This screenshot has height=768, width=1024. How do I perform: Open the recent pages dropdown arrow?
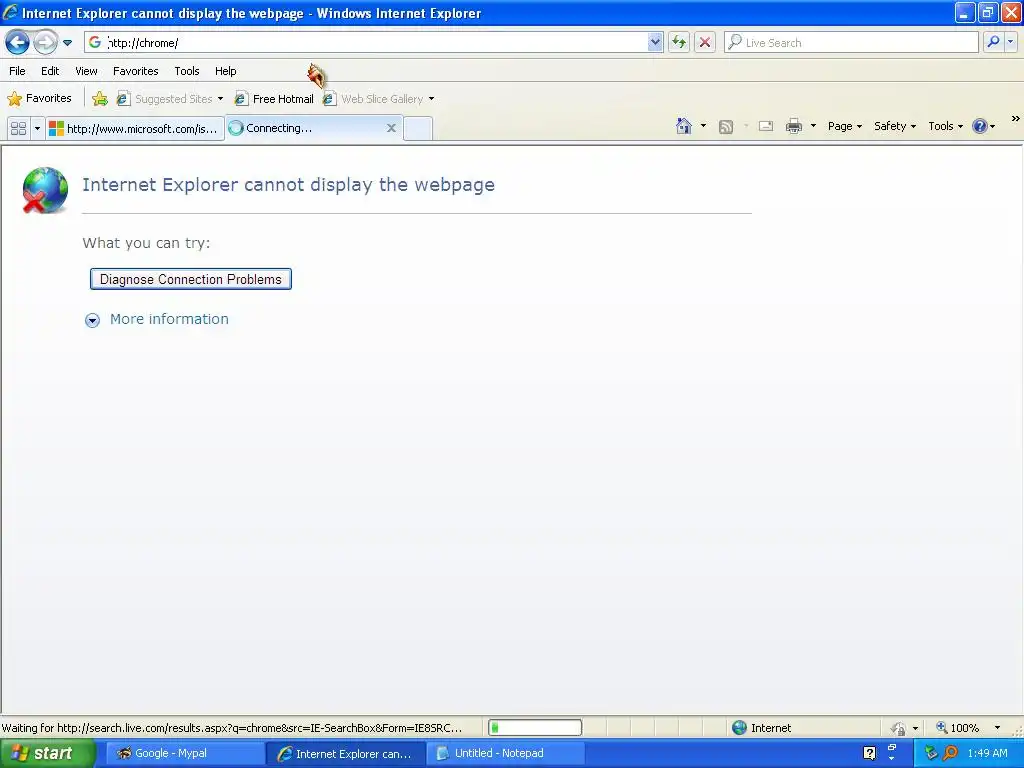(x=67, y=43)
